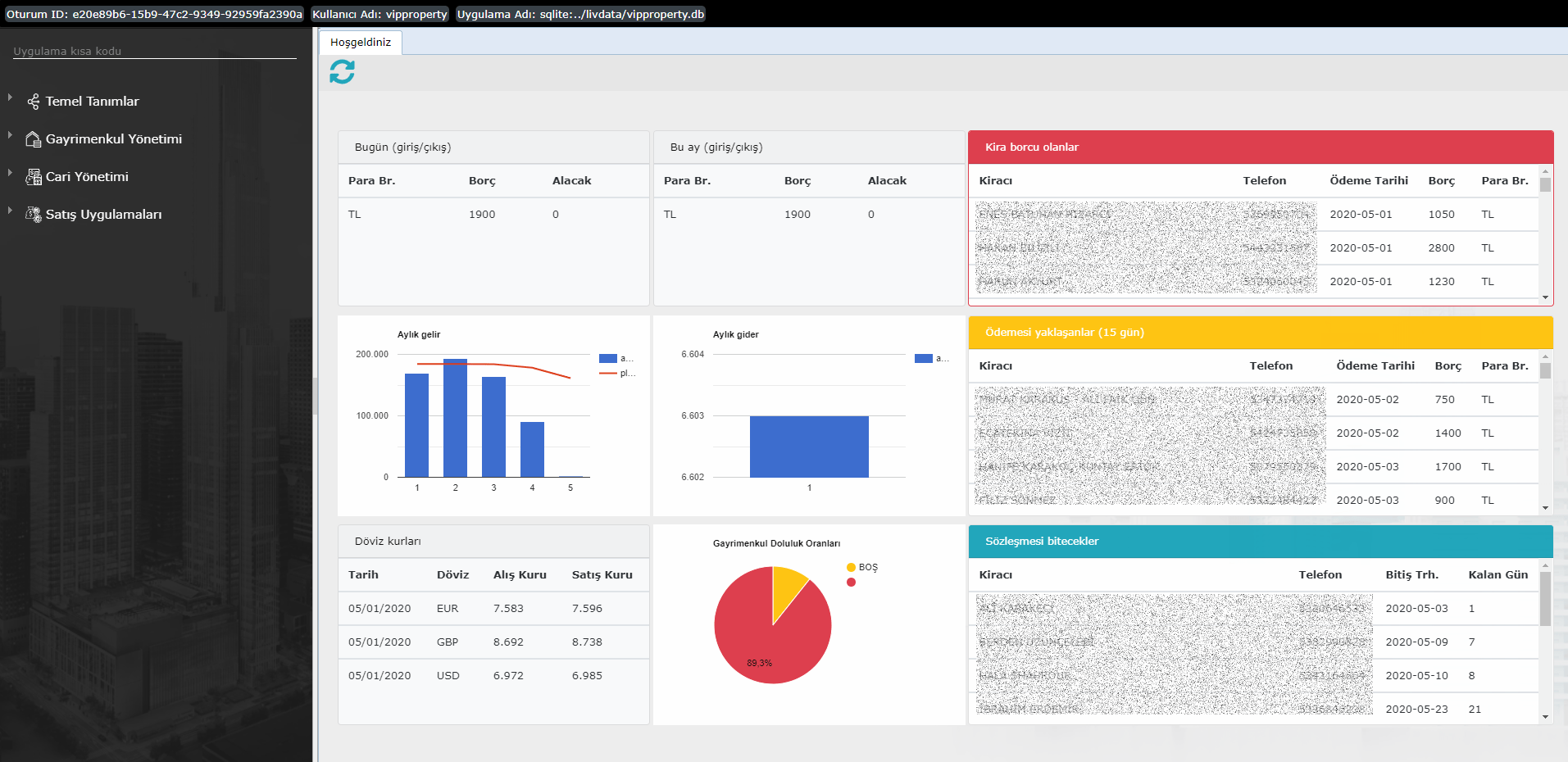Expand the Temel Tanımlar section arrow

(x=10, y=98)
